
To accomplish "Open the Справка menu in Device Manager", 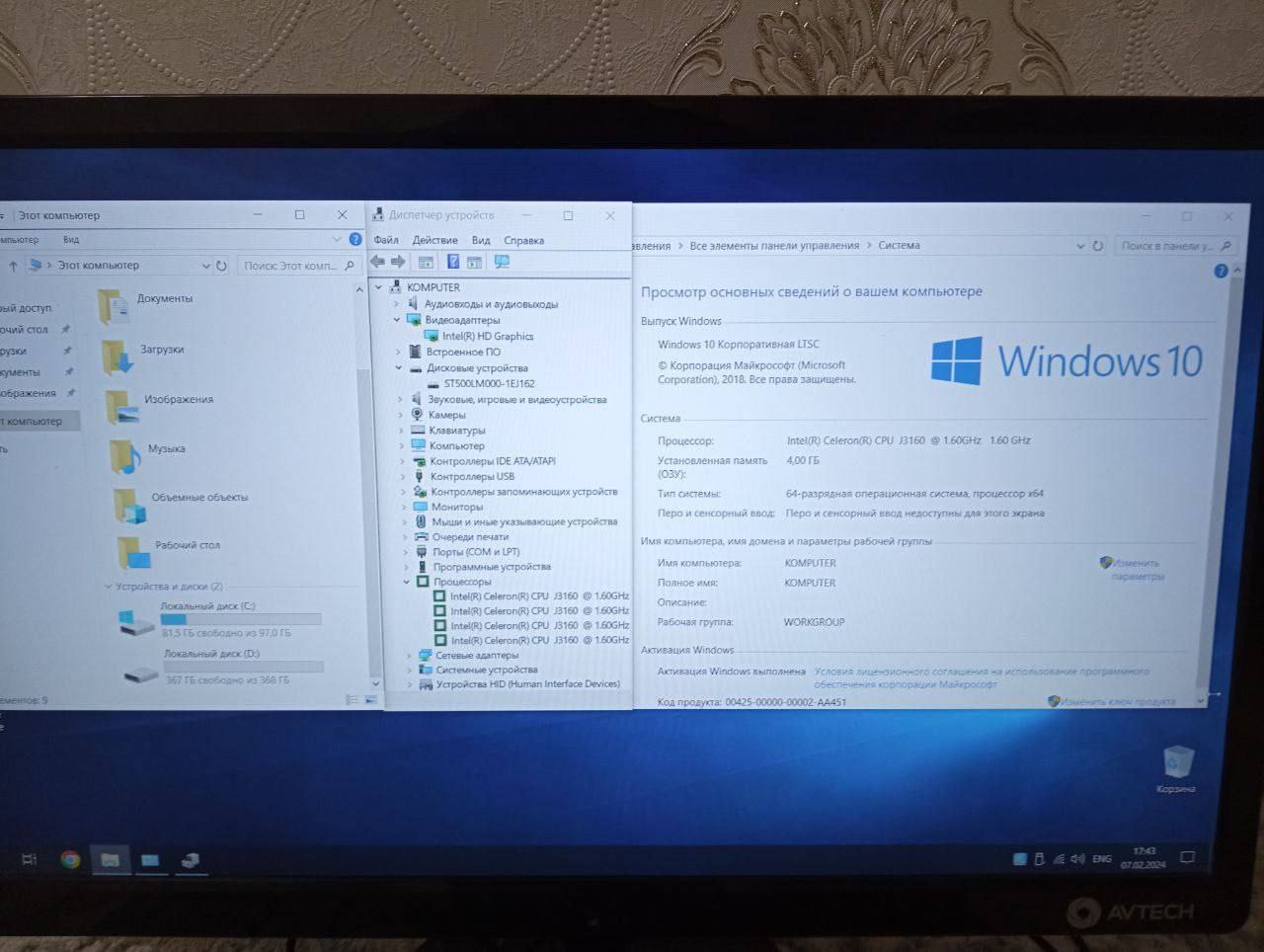I will click(x=523, y=240).
